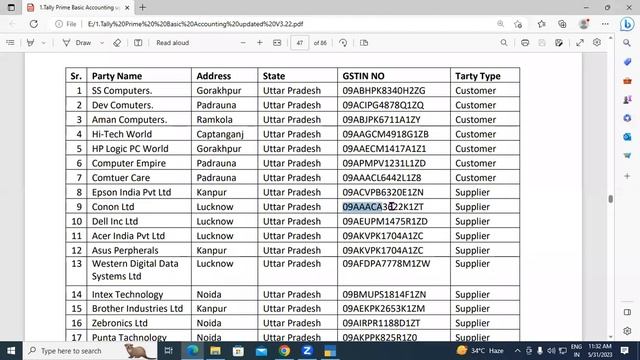Zoom out the PDF with minus button

point(243,42)
